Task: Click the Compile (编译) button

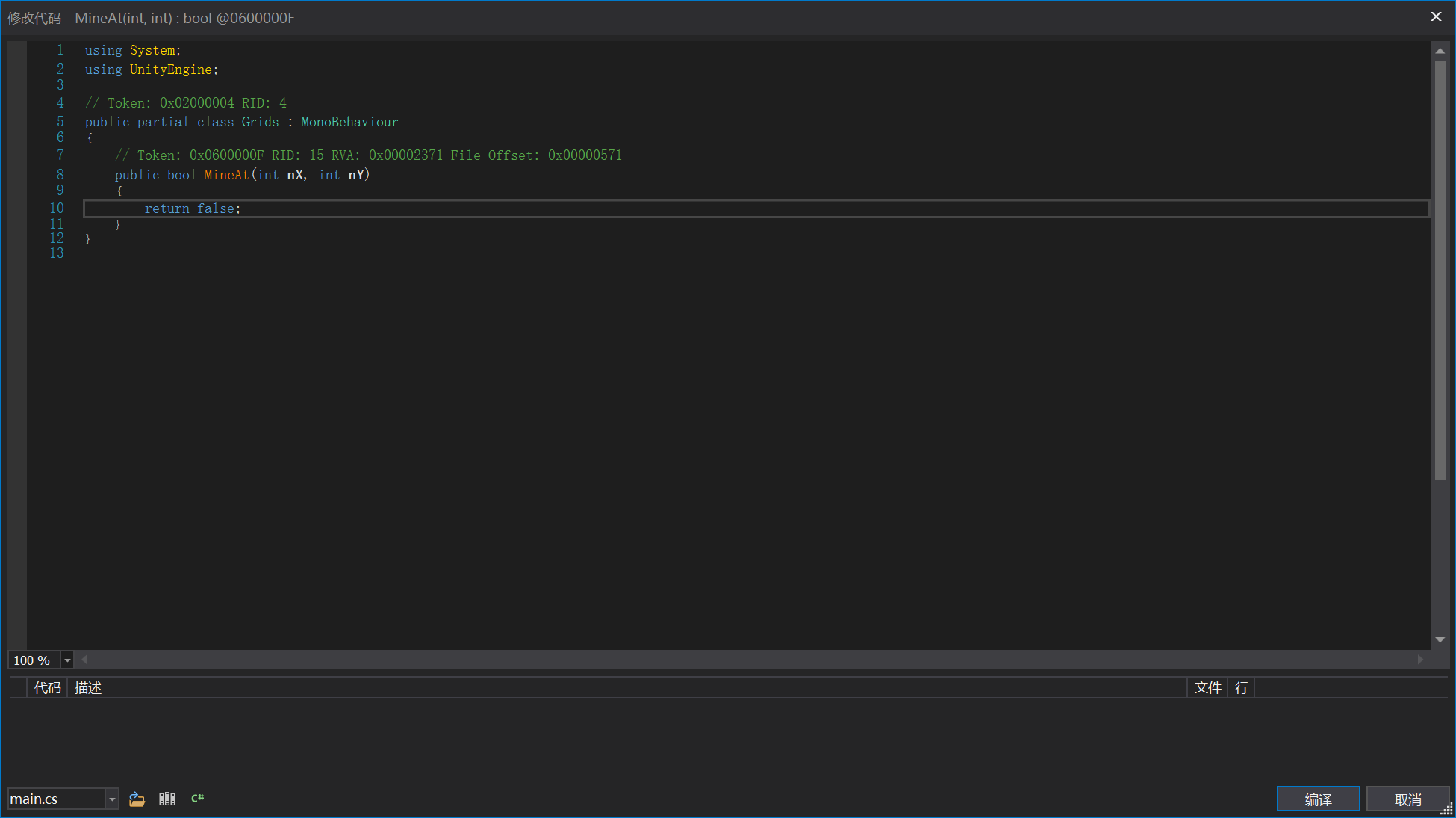Action: point(1318,799)
